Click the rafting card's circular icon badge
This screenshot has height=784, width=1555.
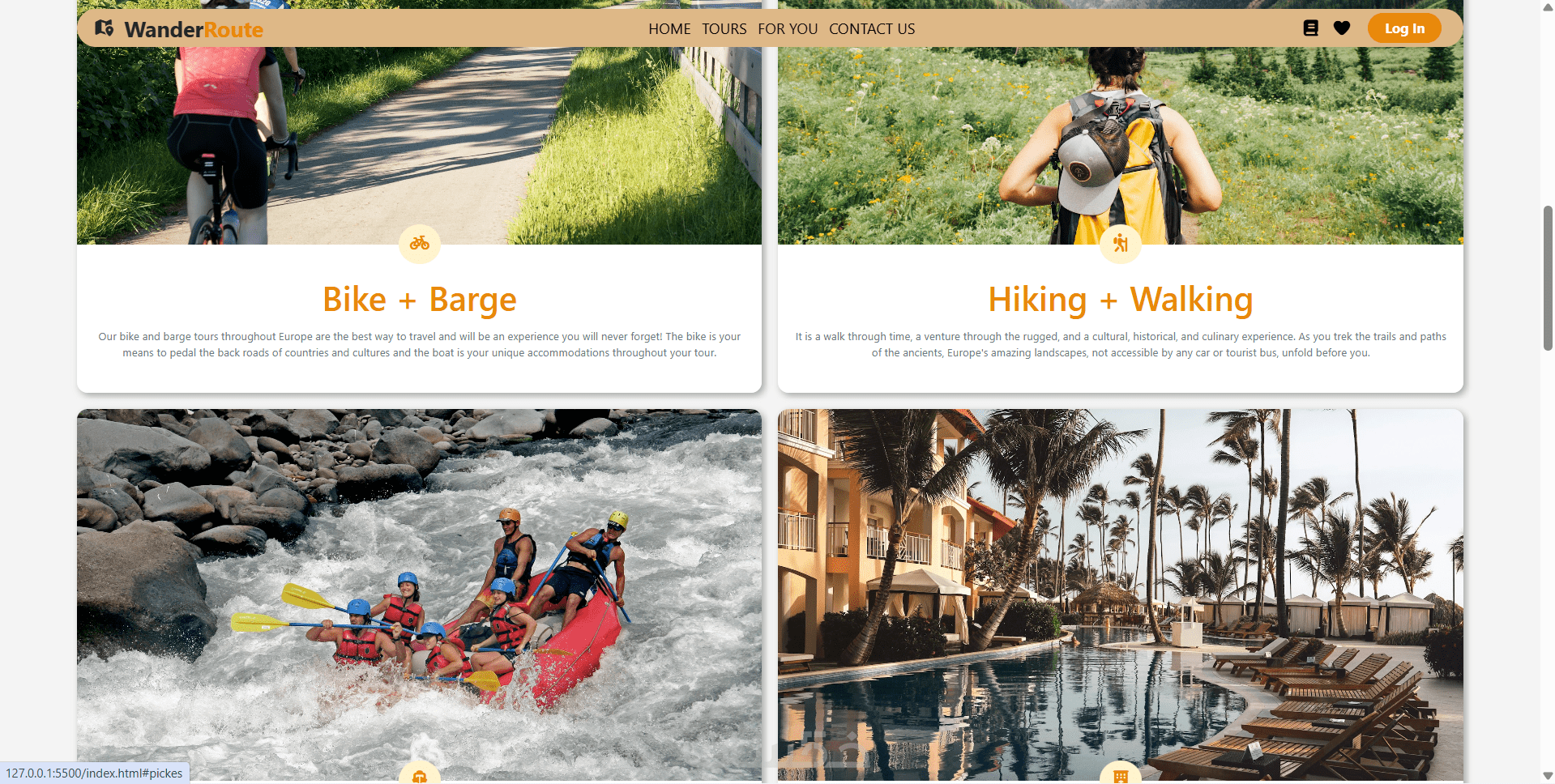click(420, 773)
